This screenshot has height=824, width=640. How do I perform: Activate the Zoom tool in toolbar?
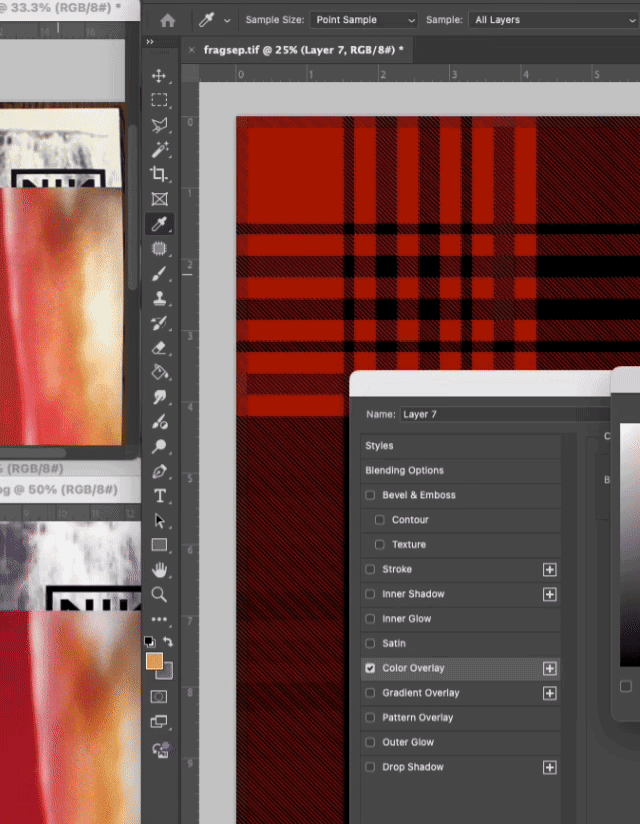(x=159, y=594)
